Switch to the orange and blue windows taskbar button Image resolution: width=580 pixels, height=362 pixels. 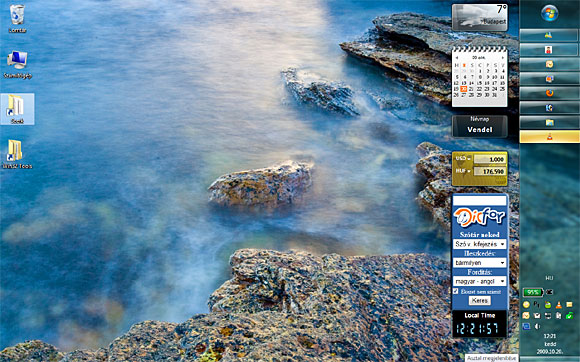click(550, 79)
